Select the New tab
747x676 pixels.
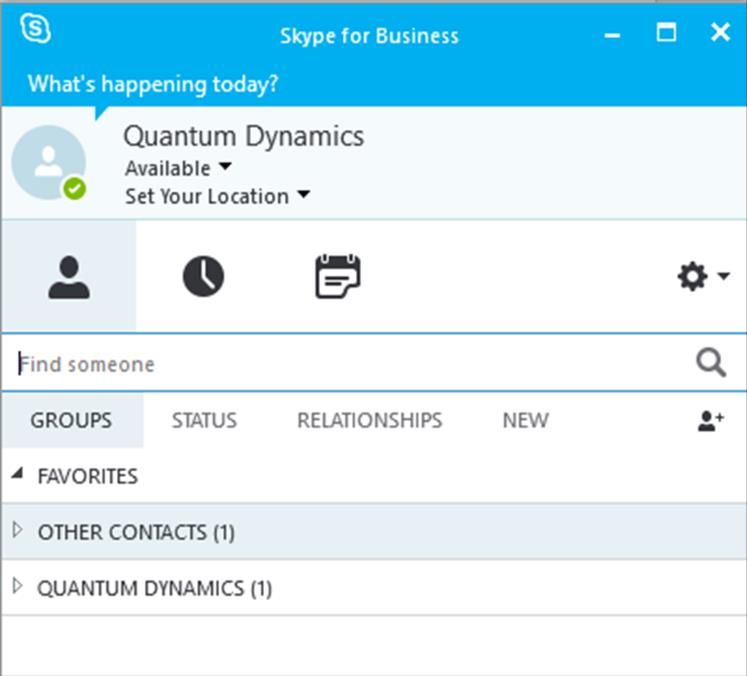(525, 421)
